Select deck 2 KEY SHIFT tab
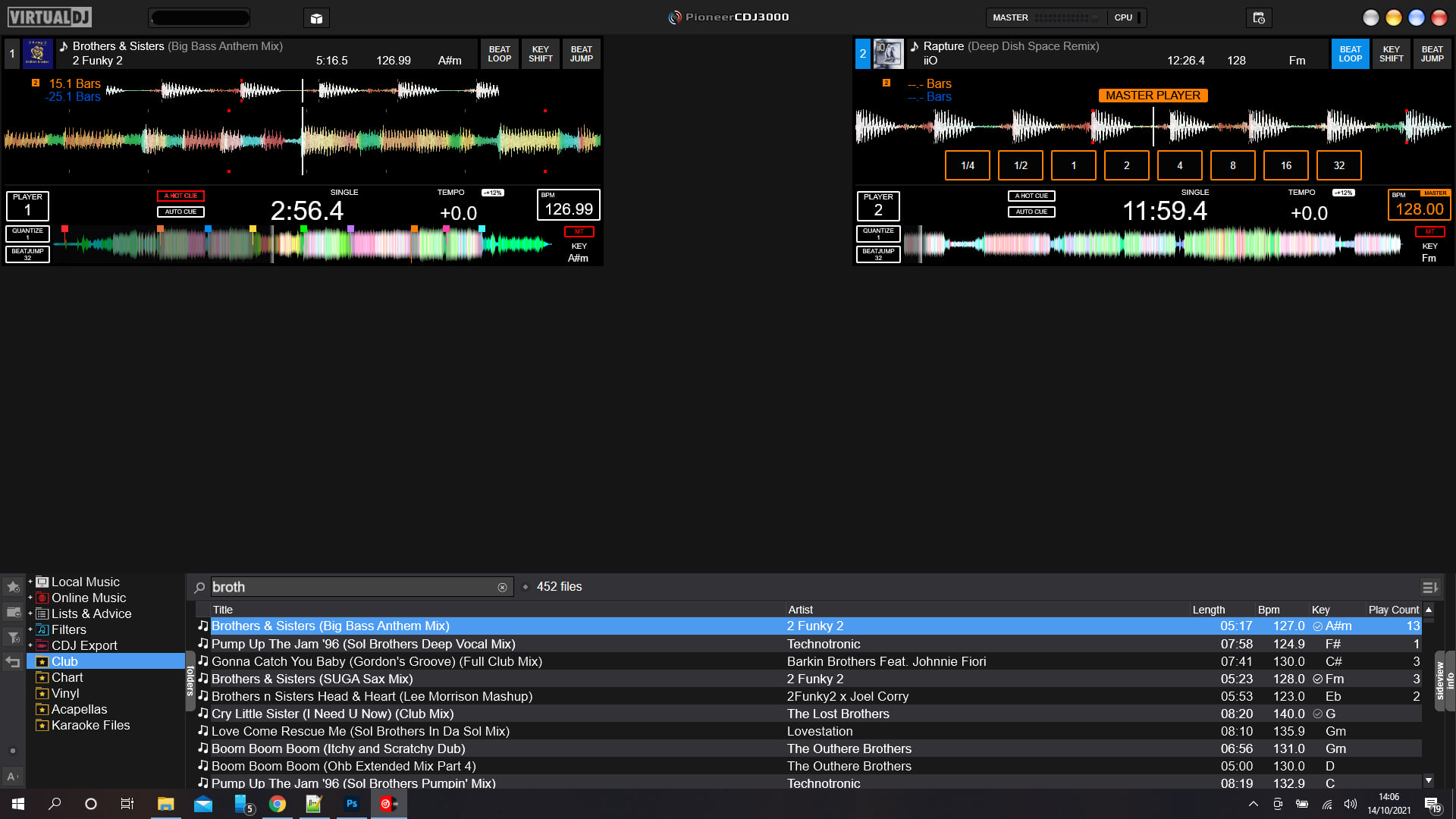This screenshot has width=1456, height=819. (1391, 54)
